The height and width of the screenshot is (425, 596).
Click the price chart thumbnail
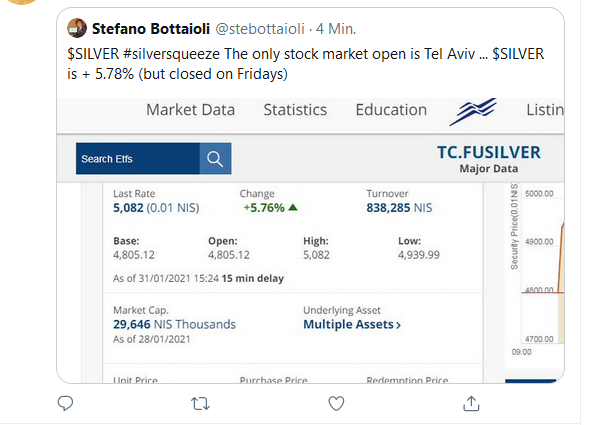pyautogui.click(x=536, y=270)
